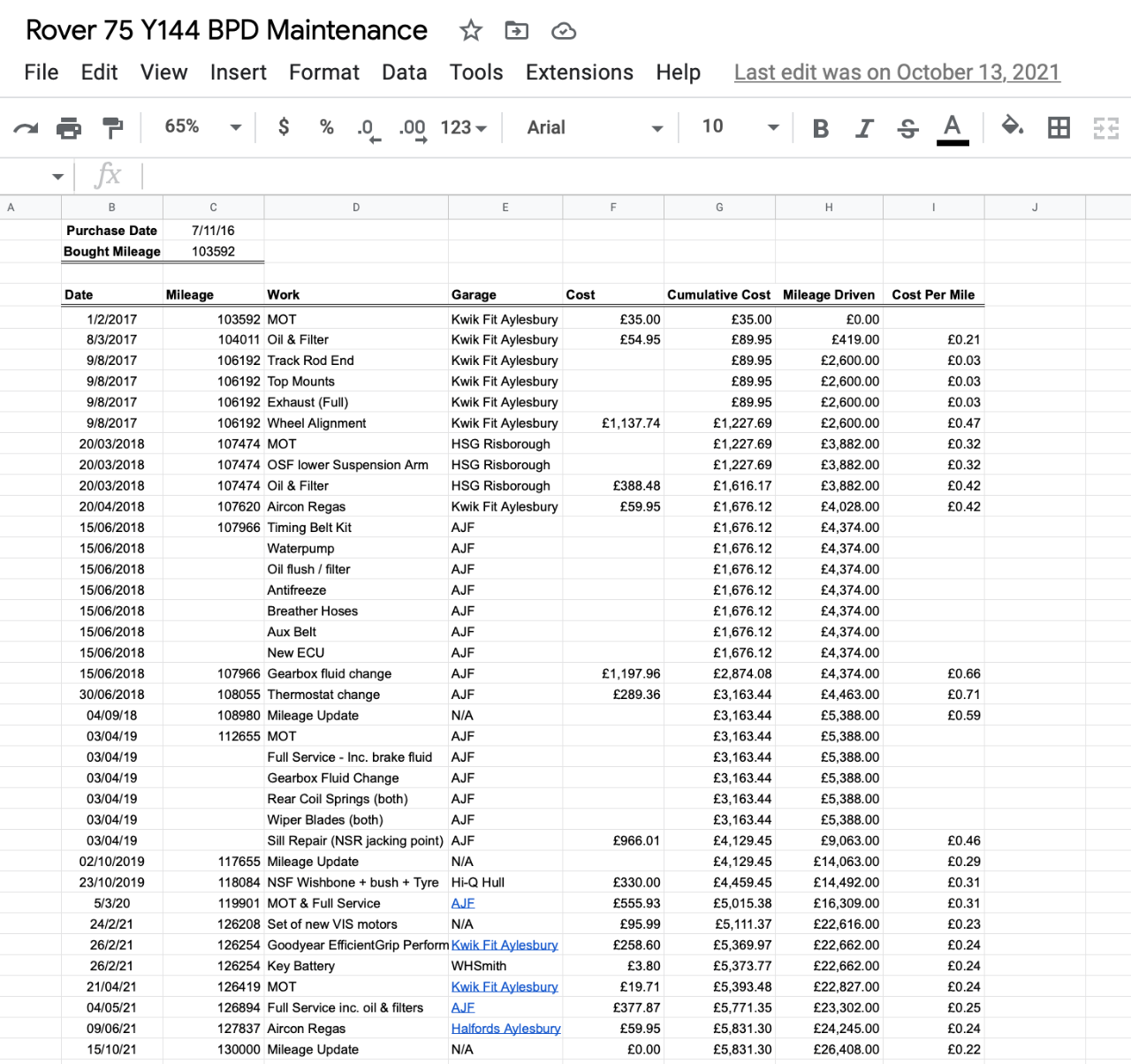Toggle bold formatting
Image resolution: width=1131 pixels, height=1064 pixels.
[821, 129]
